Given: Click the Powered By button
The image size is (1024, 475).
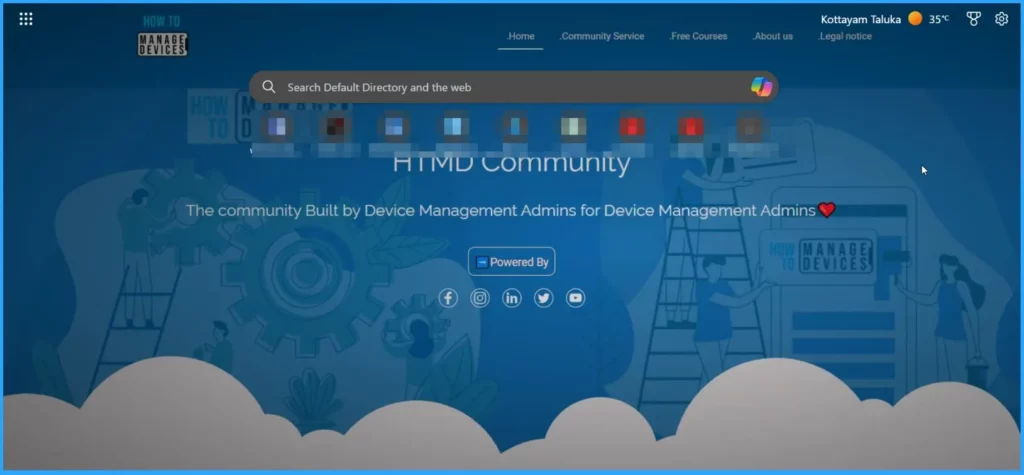Looking at the screenshot, I should (512, 262).
